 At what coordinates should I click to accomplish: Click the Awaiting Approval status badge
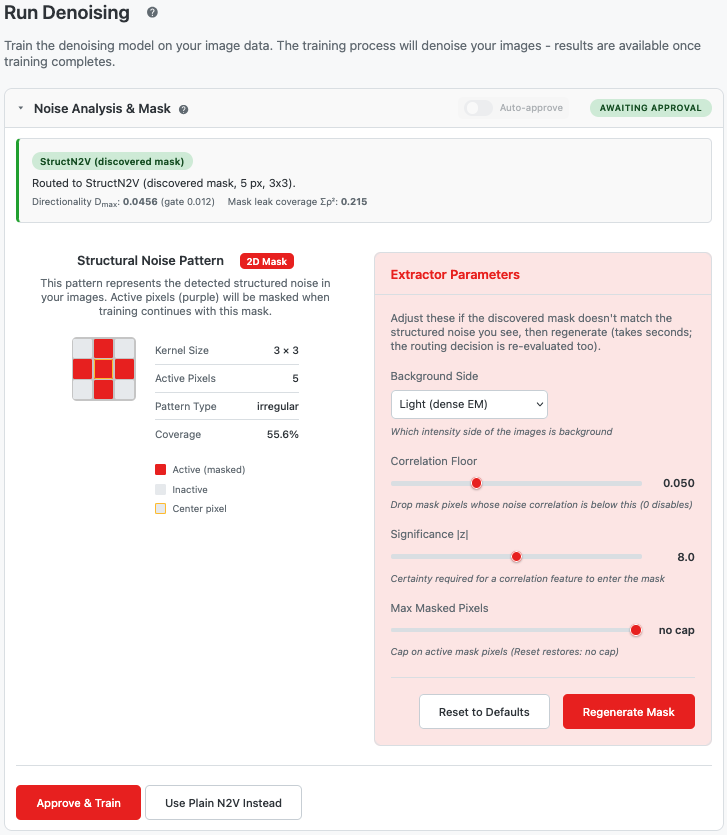pos(650,108)
